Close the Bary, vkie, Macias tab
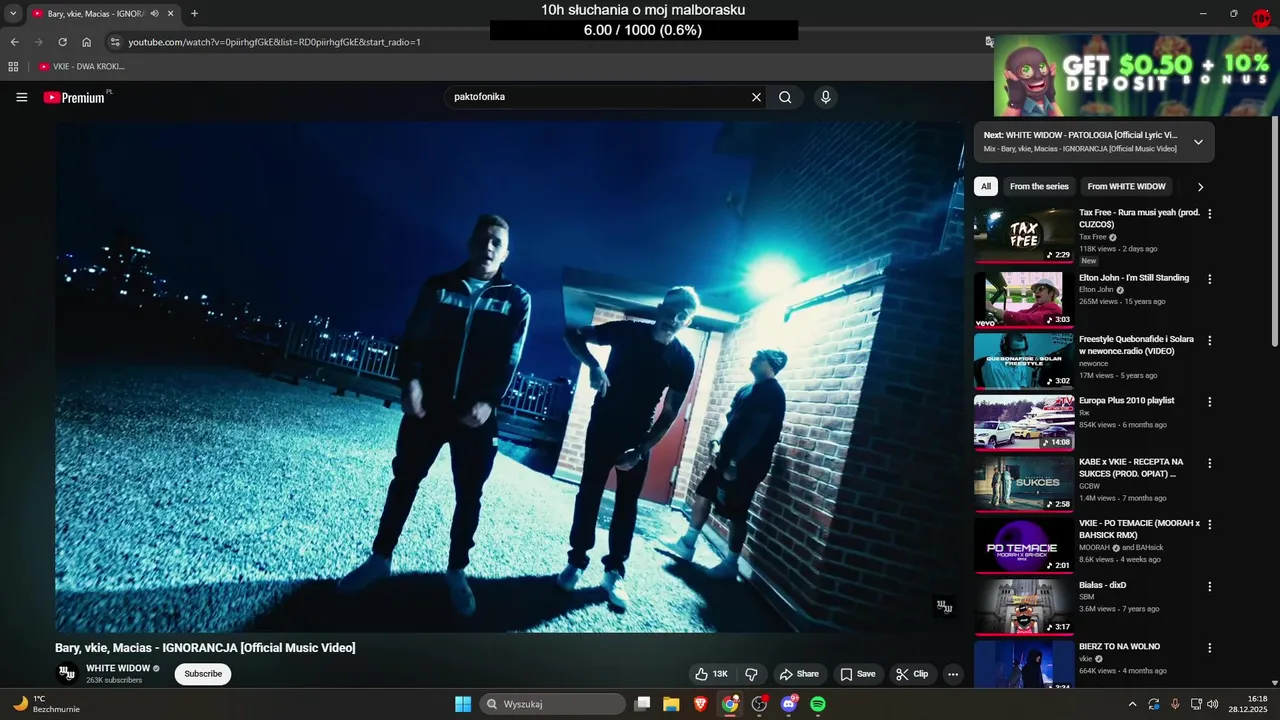This screenshot has height=720, width=1280. coord(170,14)
